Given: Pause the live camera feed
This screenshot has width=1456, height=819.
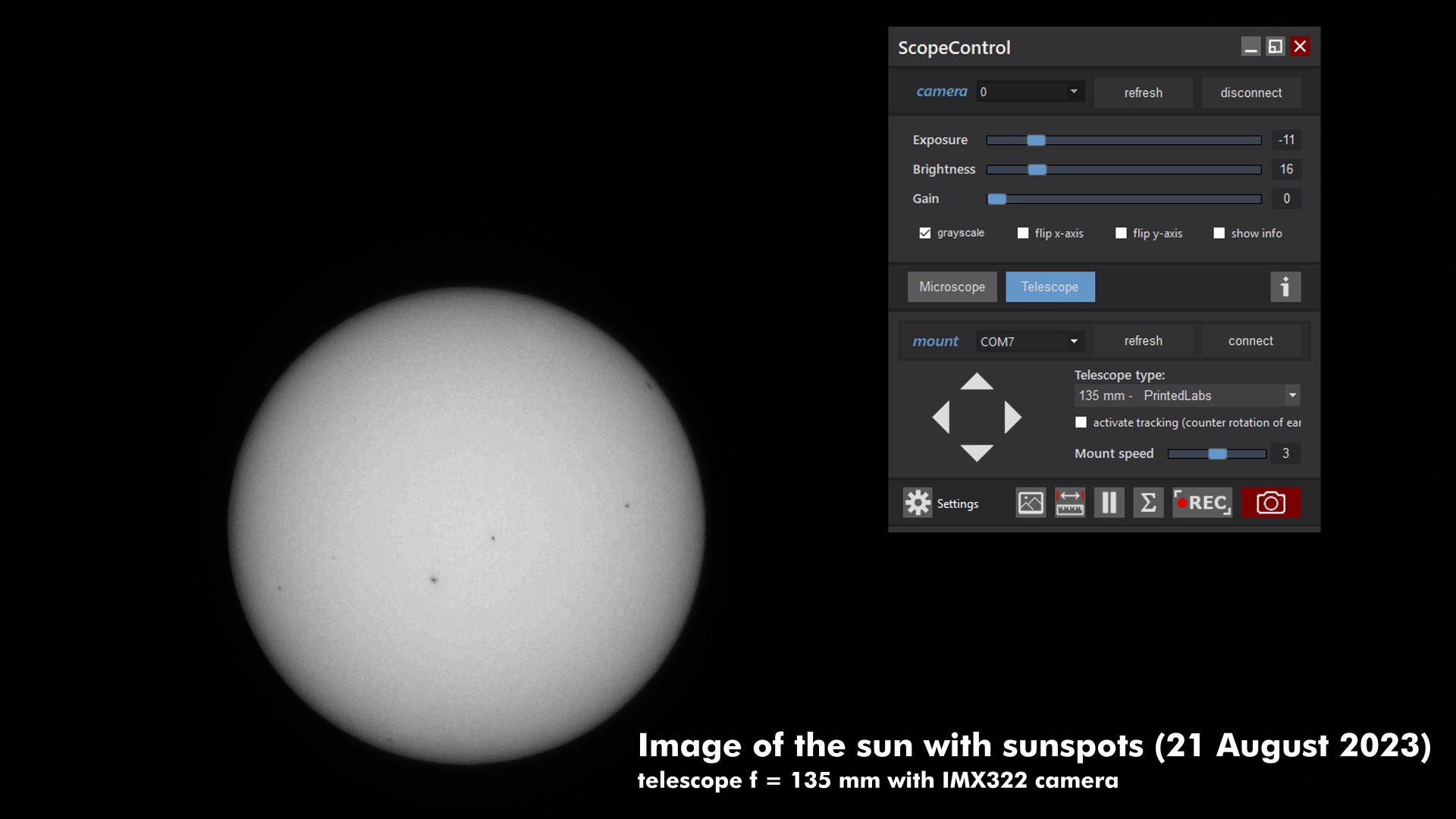Looking at the screenshot, I should point(1109,503).
